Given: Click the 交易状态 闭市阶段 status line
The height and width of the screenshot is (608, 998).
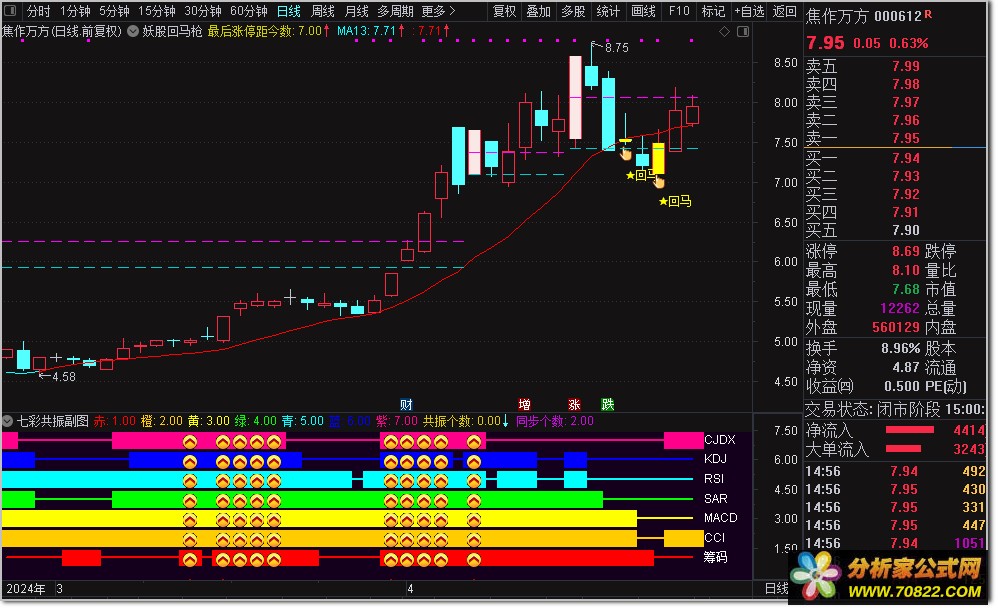Looking at the screenshot, I should (895, 409).
